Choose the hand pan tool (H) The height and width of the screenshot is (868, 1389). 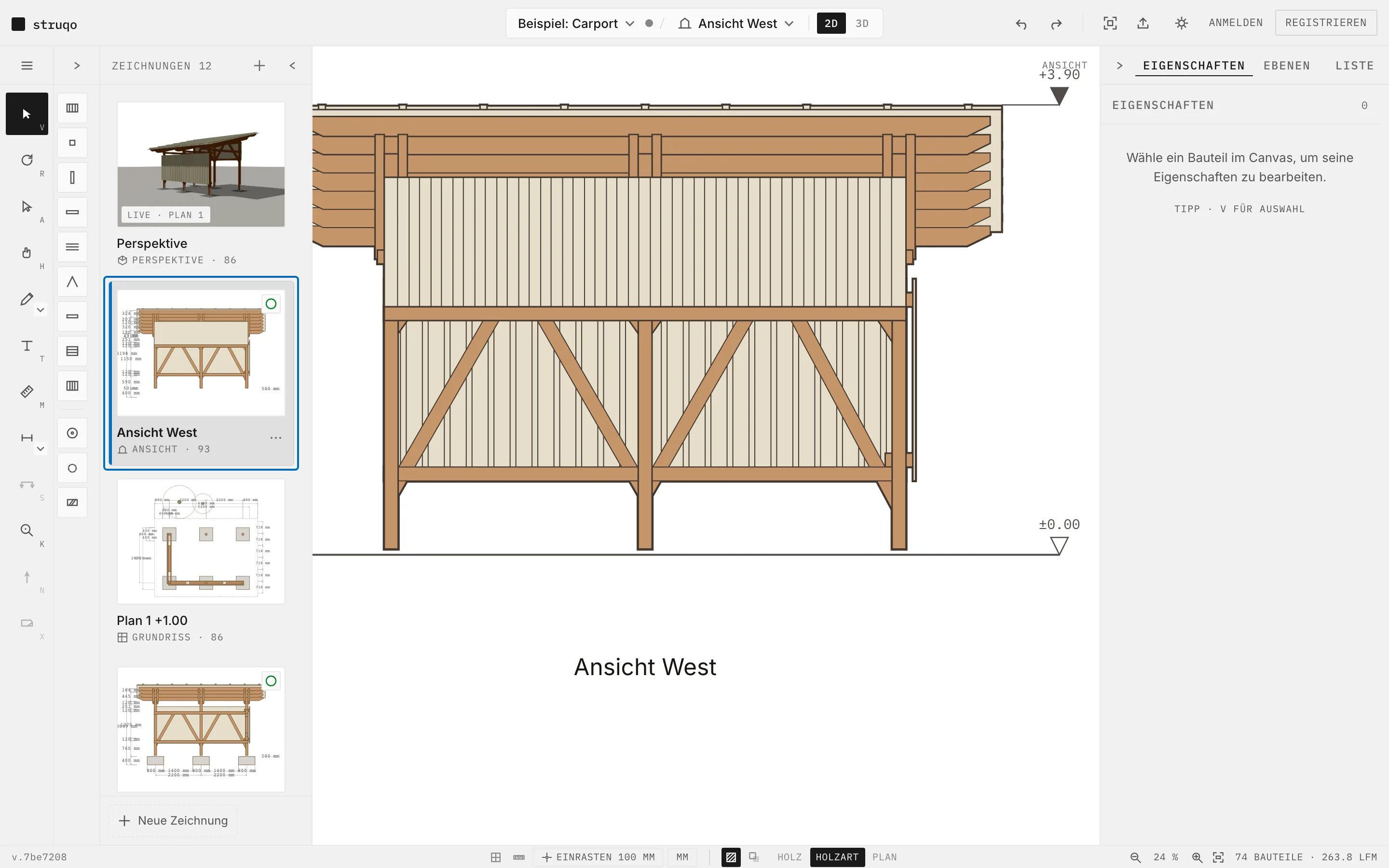(27, 253)
